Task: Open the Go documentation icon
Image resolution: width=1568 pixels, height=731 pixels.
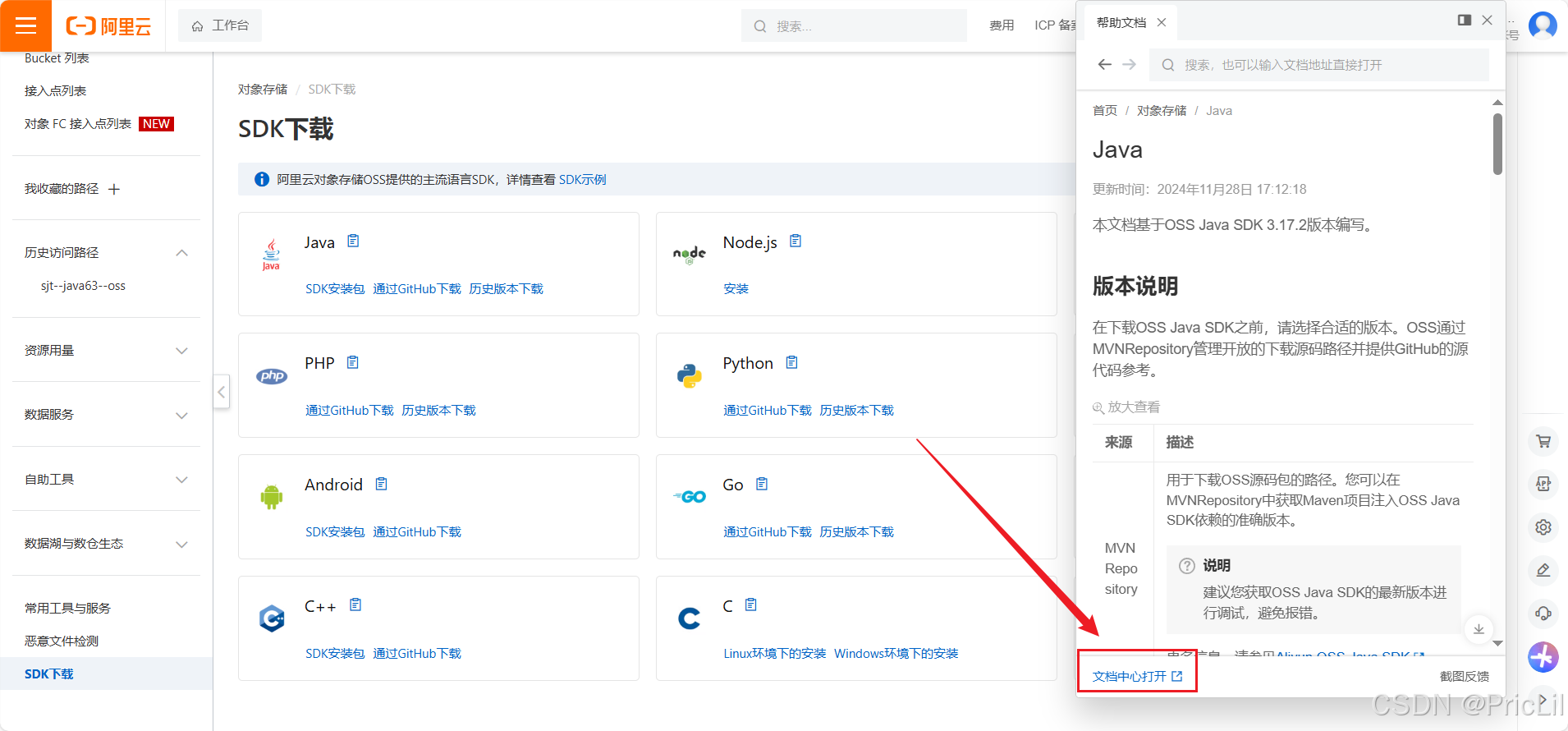Action: coord(762,484)
